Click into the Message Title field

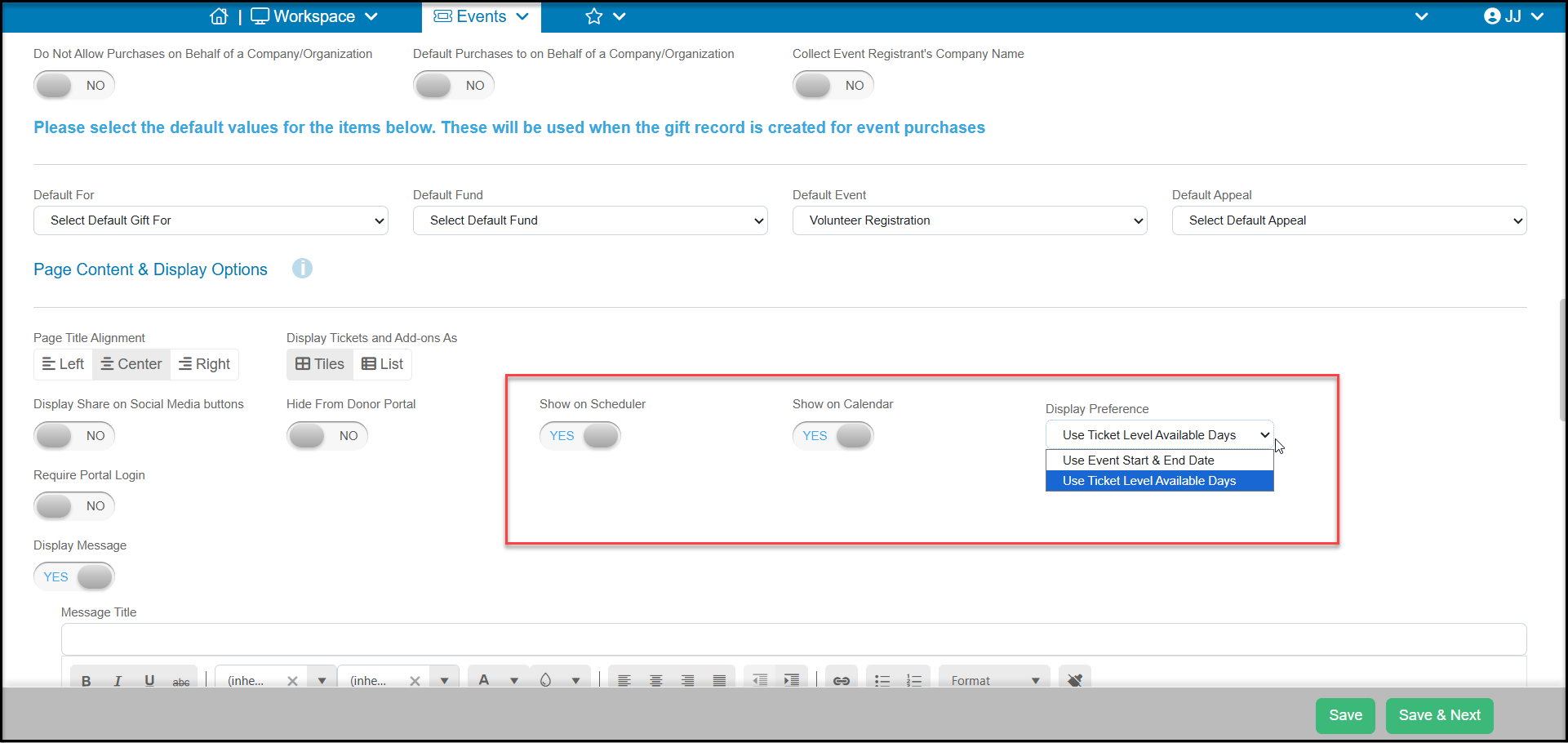pyautogui.click(x=793, y=639)
